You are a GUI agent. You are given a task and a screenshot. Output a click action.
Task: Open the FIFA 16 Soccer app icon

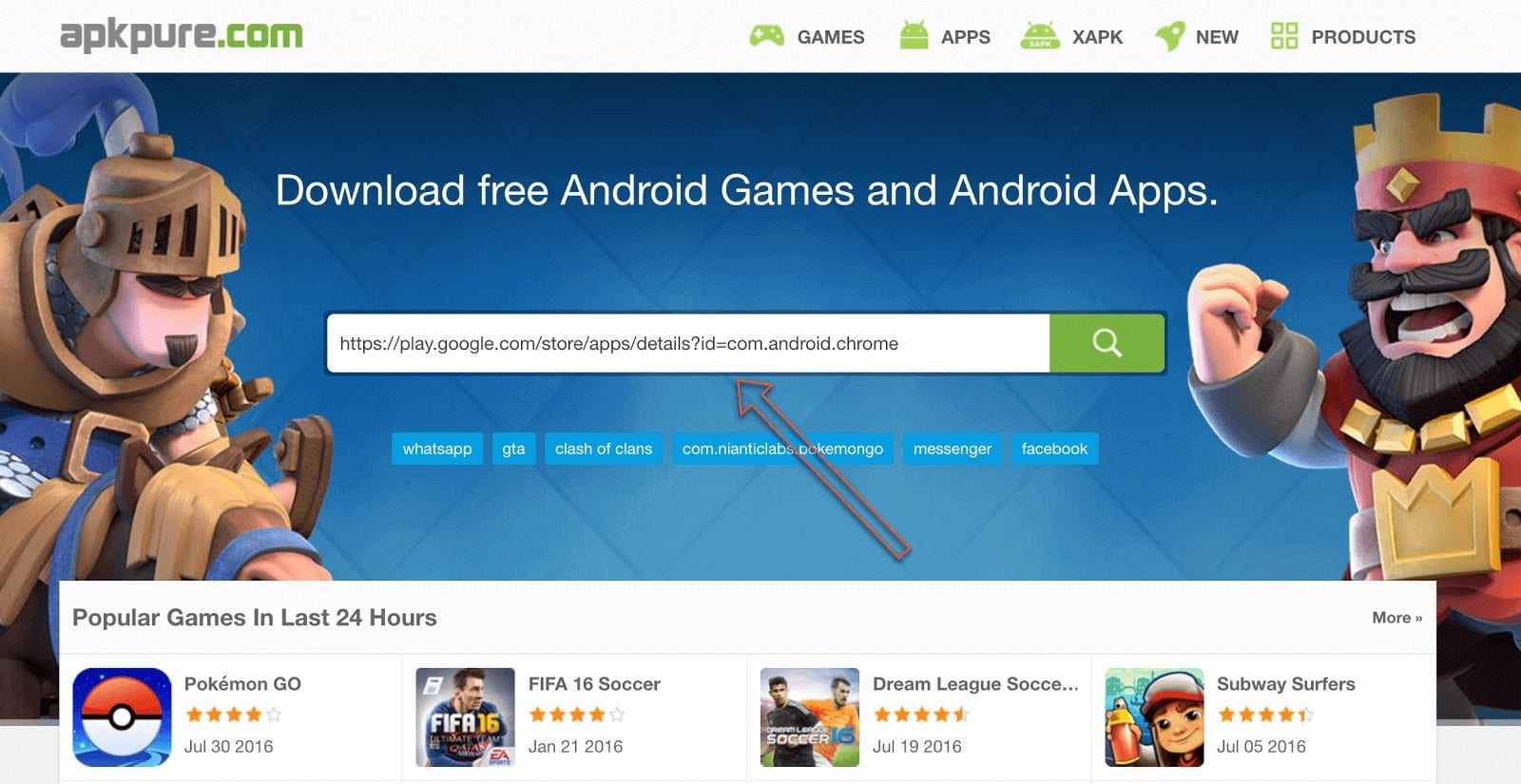465,717
